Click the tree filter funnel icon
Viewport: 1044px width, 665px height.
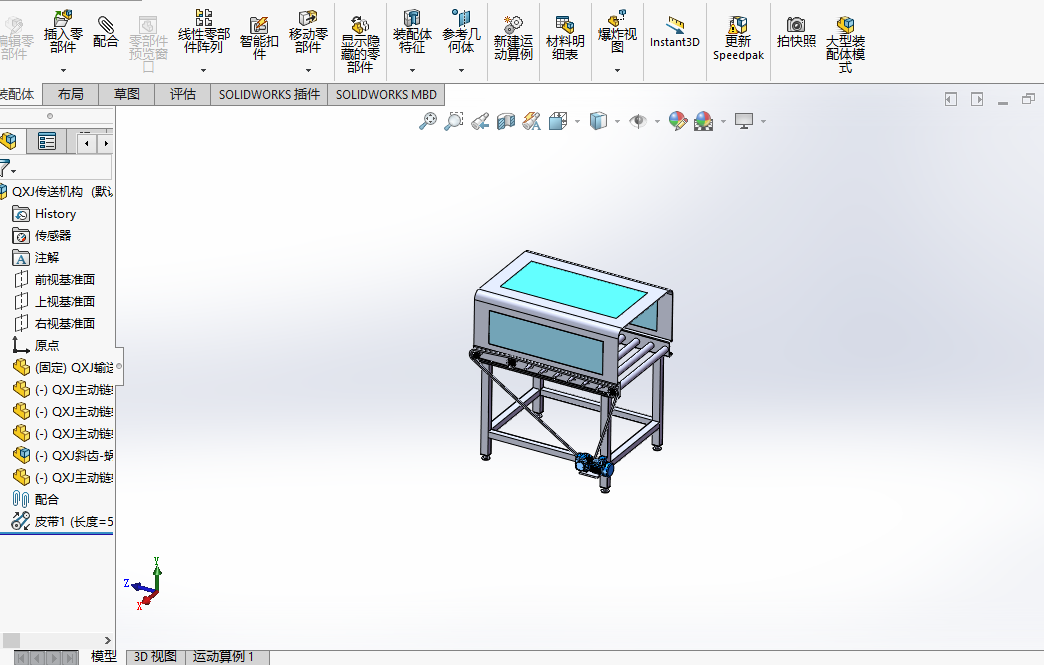click(x=5, y=166)
